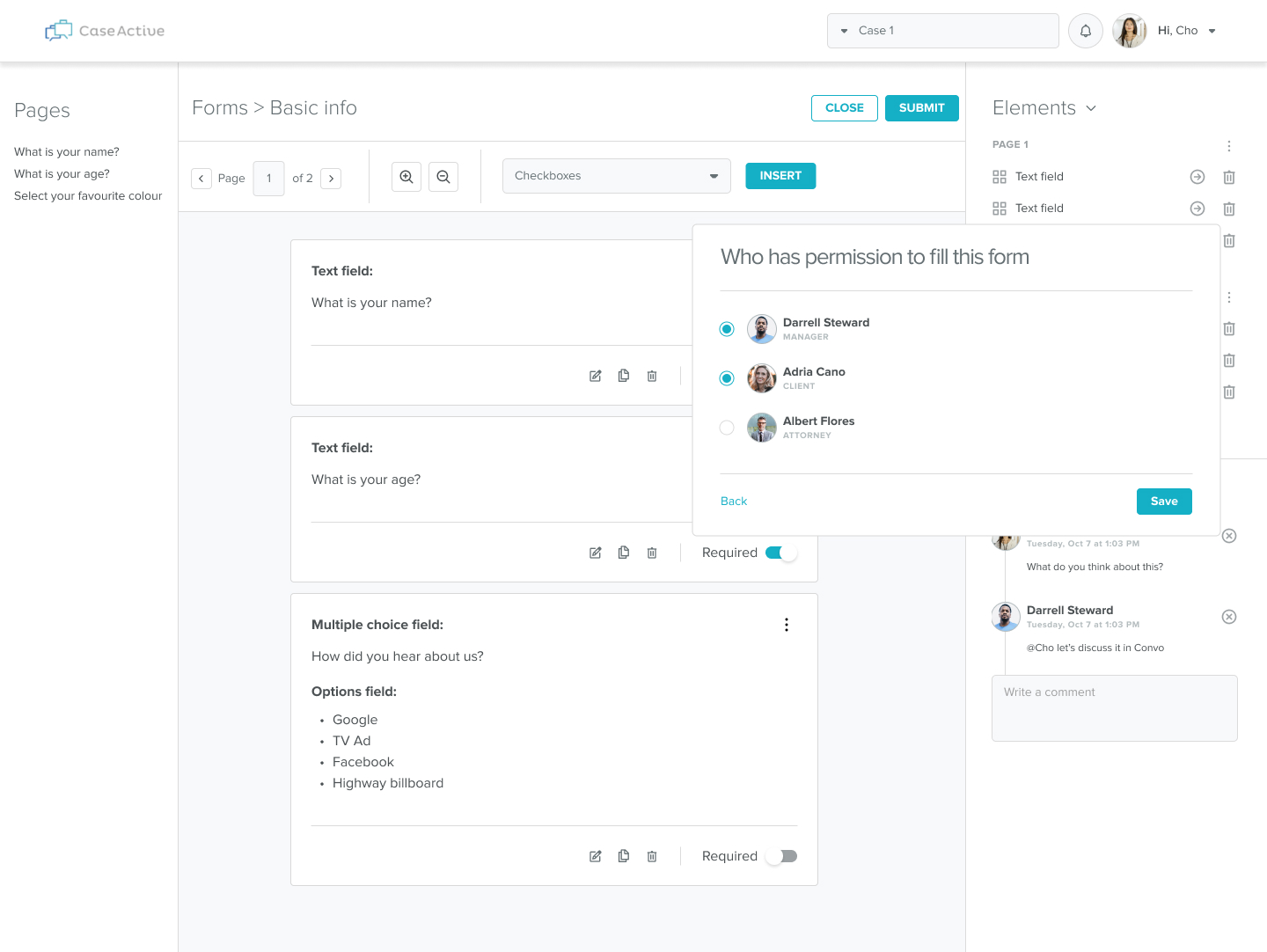Image resolution: width=1267 pixels, height=952 pixels.
Task: Click the Back link in permission dialog
Action: pos(734,502)
